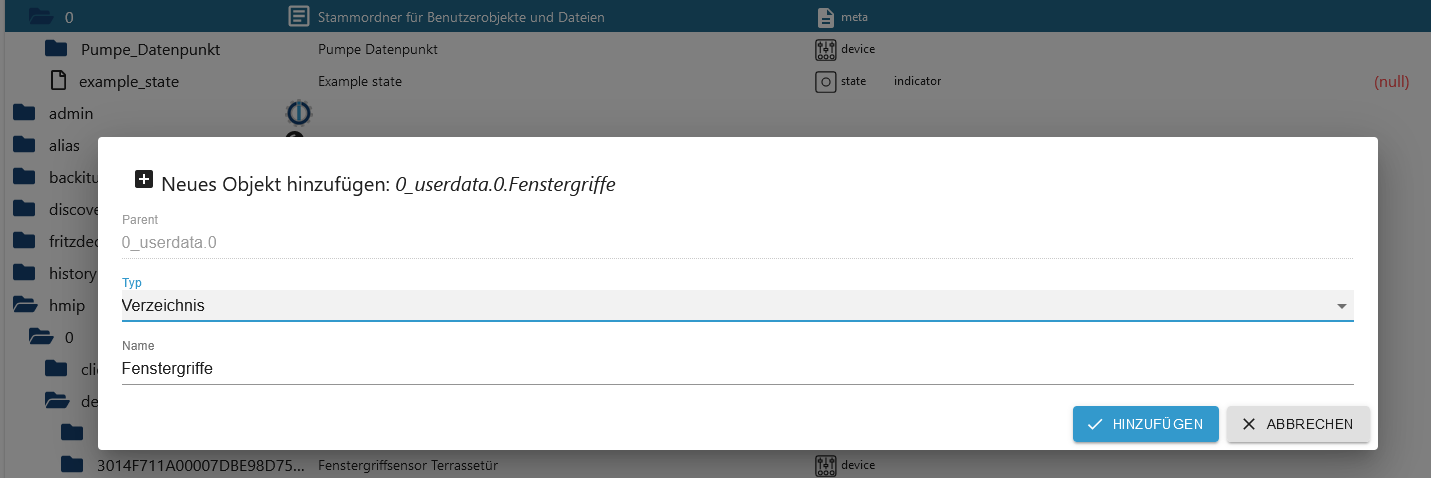Expand the alias folder
1431x478 pixels.
click(24, 145)
